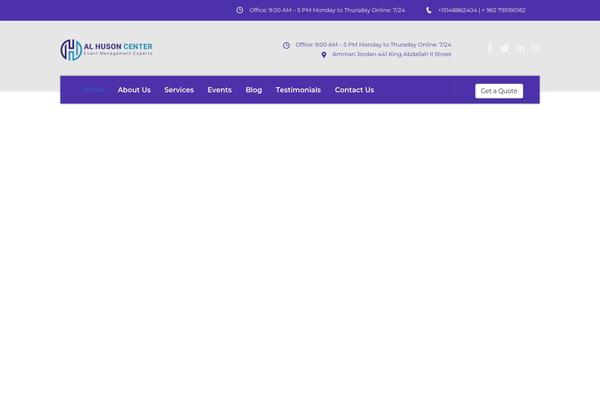Navigate to Events
This screenshot has height=400, width=600.
point(220,90)
